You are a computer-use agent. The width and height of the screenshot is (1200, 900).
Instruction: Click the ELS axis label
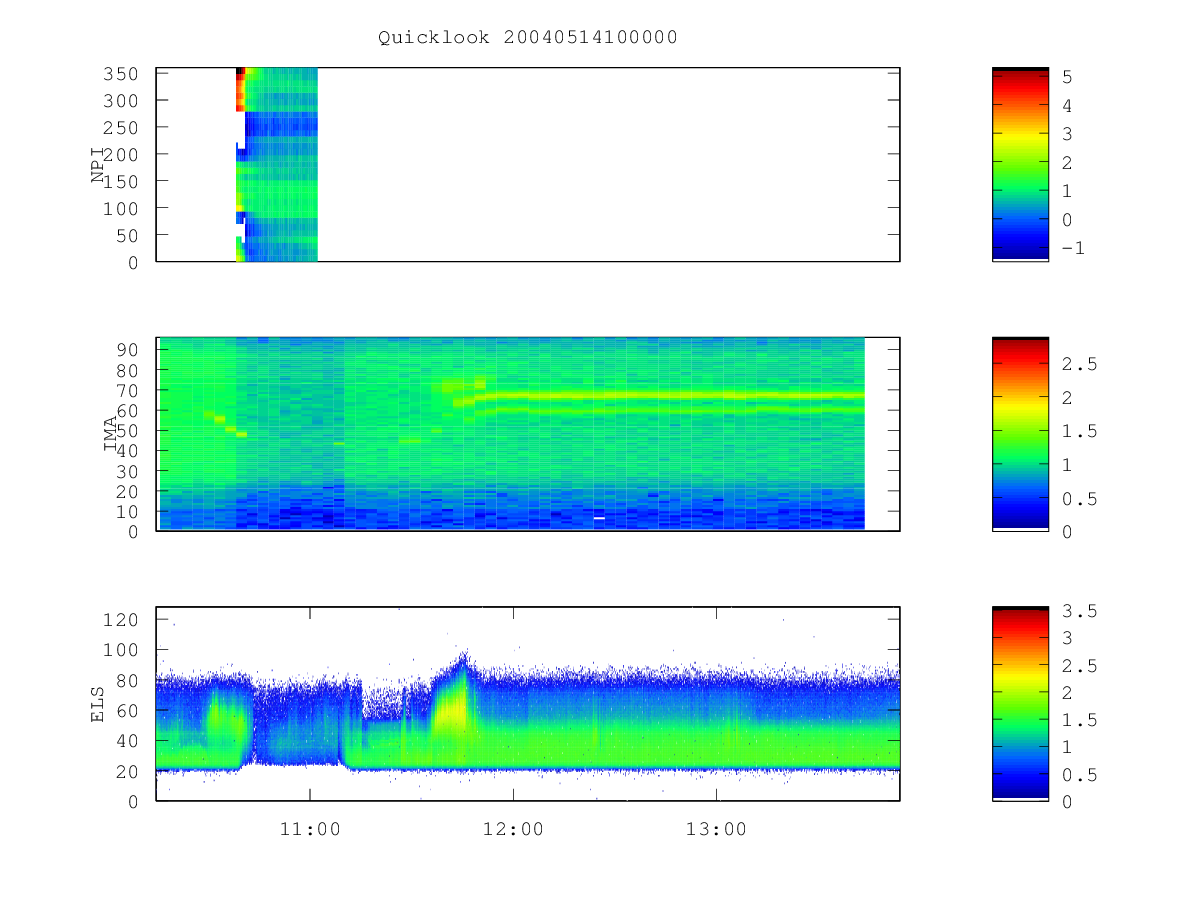click(x=99, y=704)
